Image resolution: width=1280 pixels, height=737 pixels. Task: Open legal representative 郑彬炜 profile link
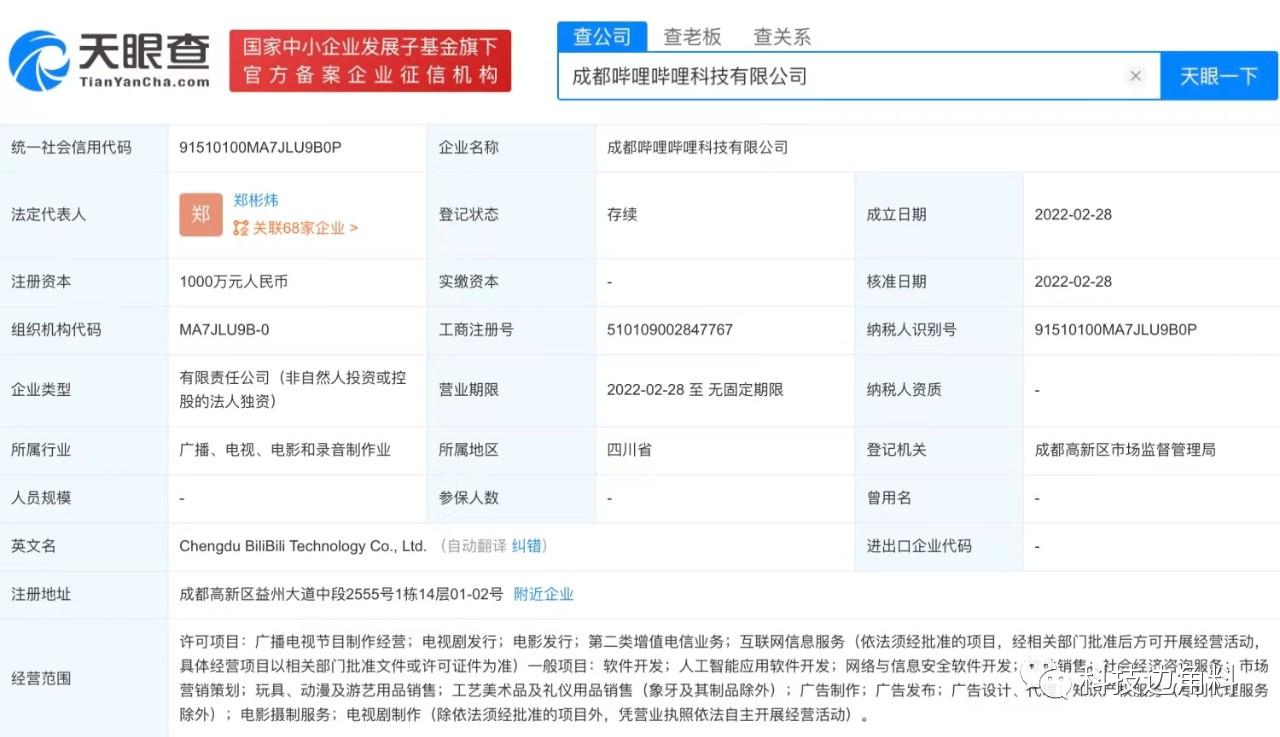point(256,200)
